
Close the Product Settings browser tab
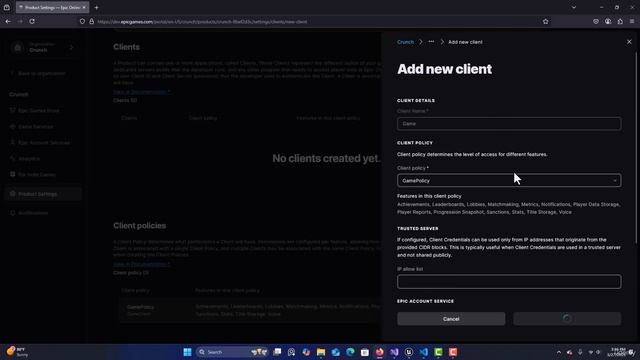(84, 7)
